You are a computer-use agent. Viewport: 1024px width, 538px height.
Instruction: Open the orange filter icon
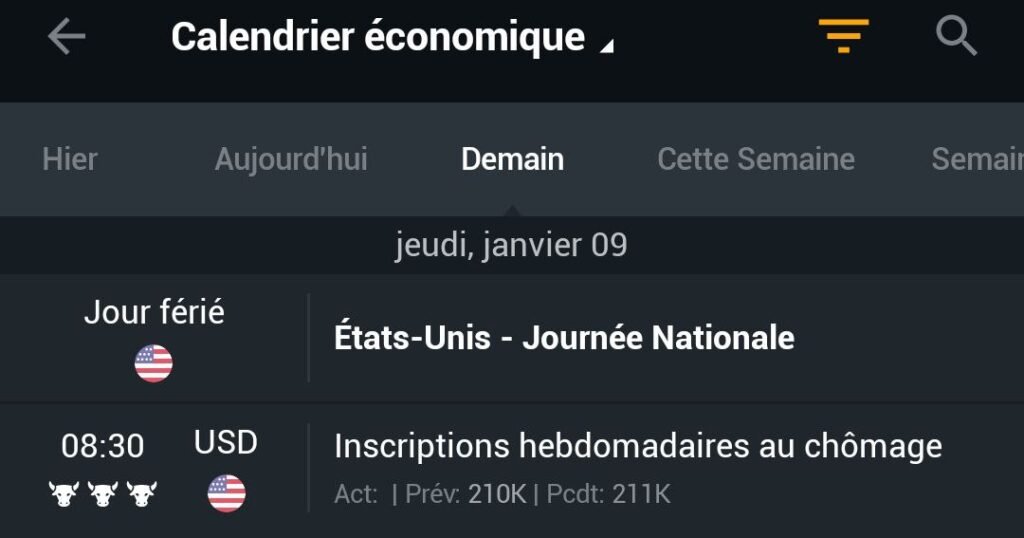tap(843, 35)
